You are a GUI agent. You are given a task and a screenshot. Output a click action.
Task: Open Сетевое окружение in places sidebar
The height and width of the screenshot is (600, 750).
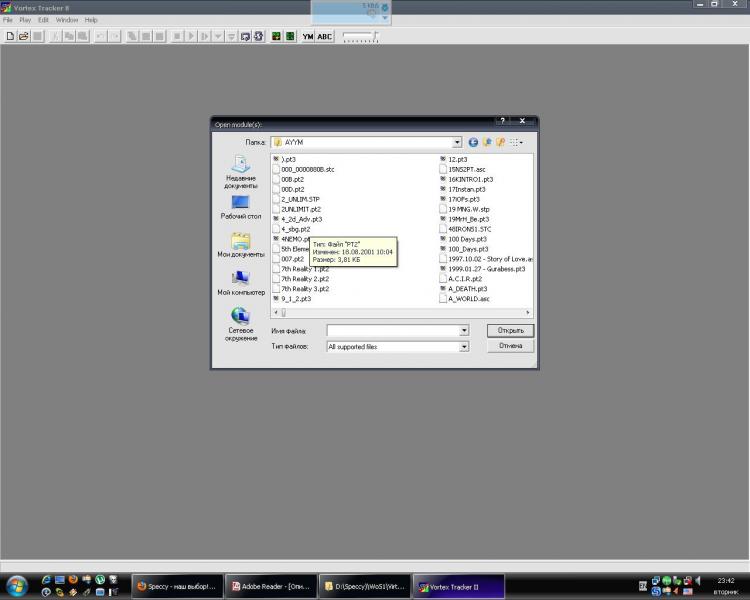tap(241, 323)
